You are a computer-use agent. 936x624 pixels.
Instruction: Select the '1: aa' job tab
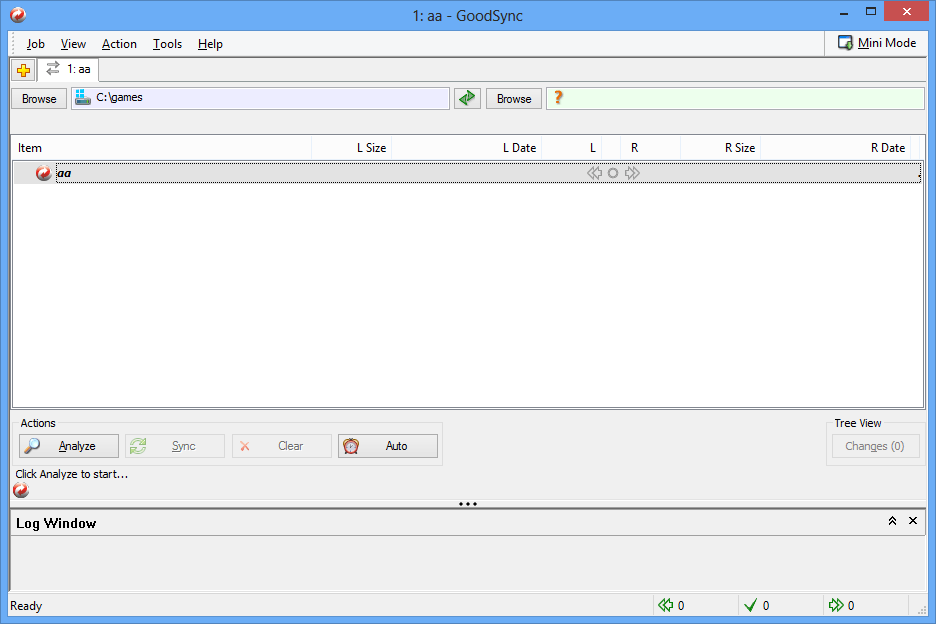click(69, 69)
